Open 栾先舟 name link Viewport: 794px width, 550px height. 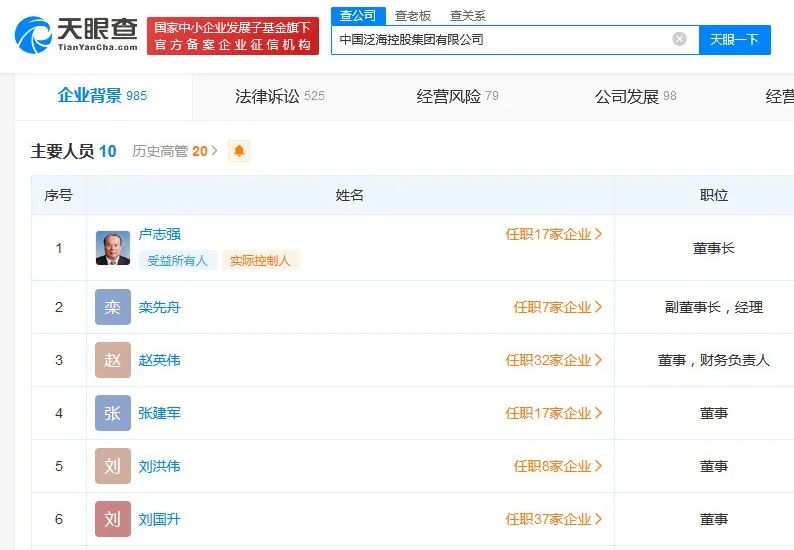[160, 307]
